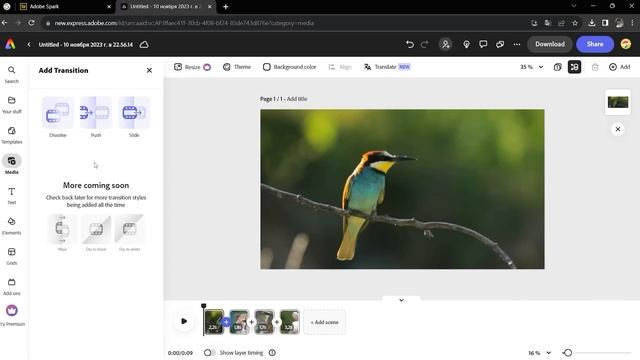This screenshot has width=640, height=360.
Task: Open Resize in the toolbar
Action: 192,67
